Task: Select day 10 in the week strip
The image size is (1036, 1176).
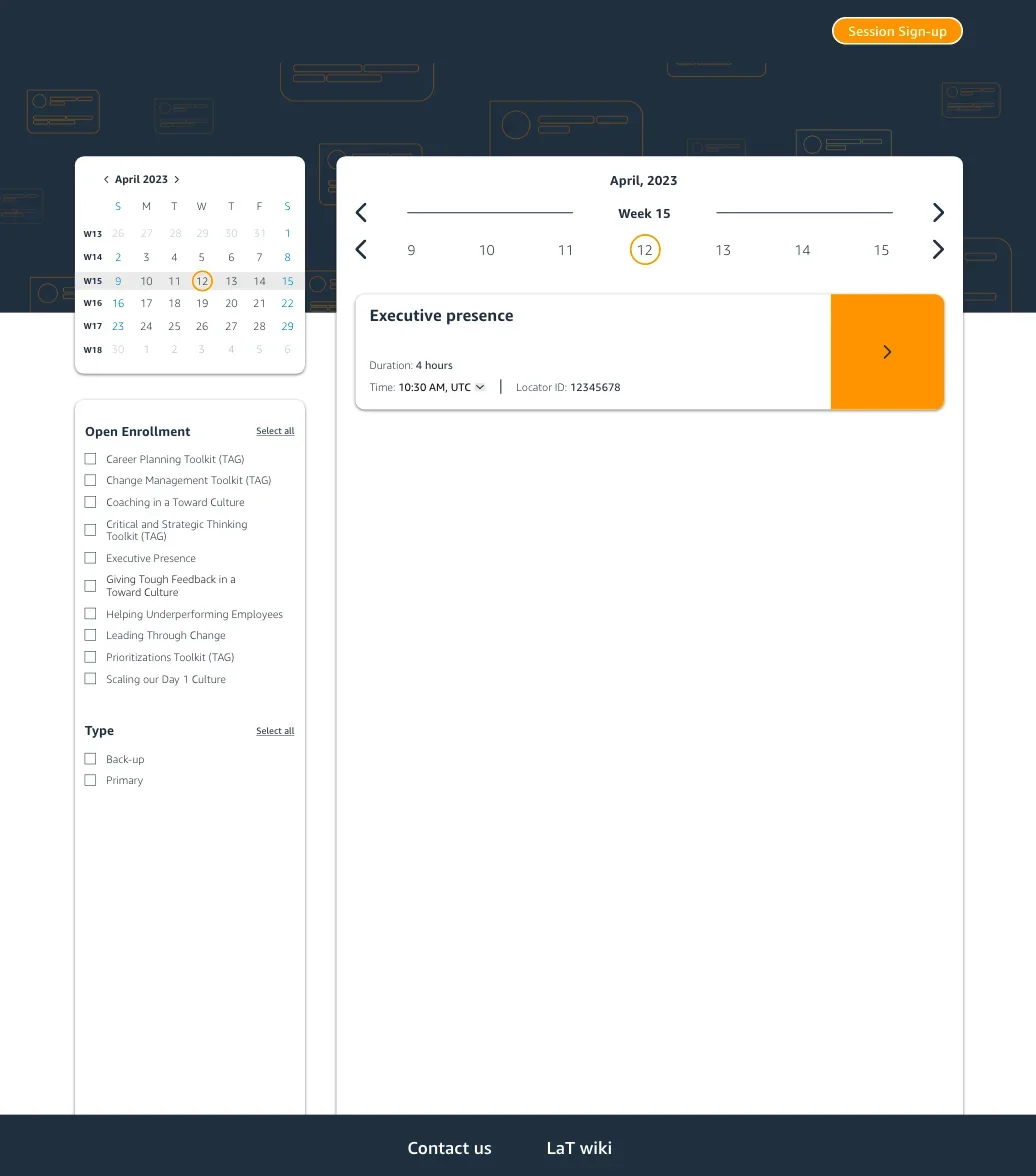Action: (487, 250)
